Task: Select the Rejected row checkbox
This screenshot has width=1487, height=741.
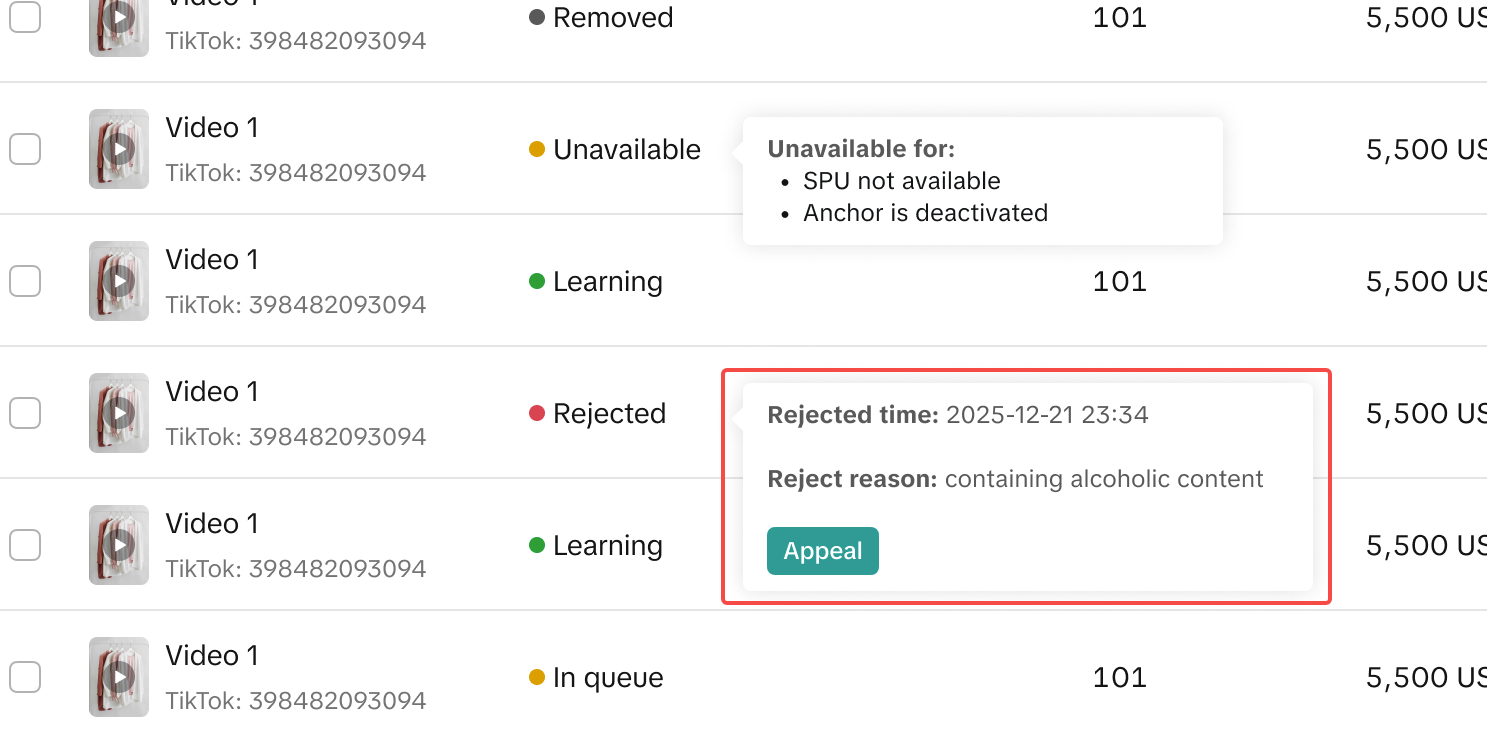Action: [x=25, y=413]
